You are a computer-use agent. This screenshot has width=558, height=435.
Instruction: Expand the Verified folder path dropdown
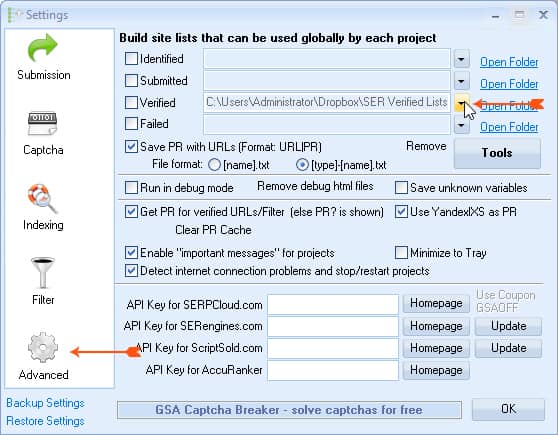pos(461,104)
